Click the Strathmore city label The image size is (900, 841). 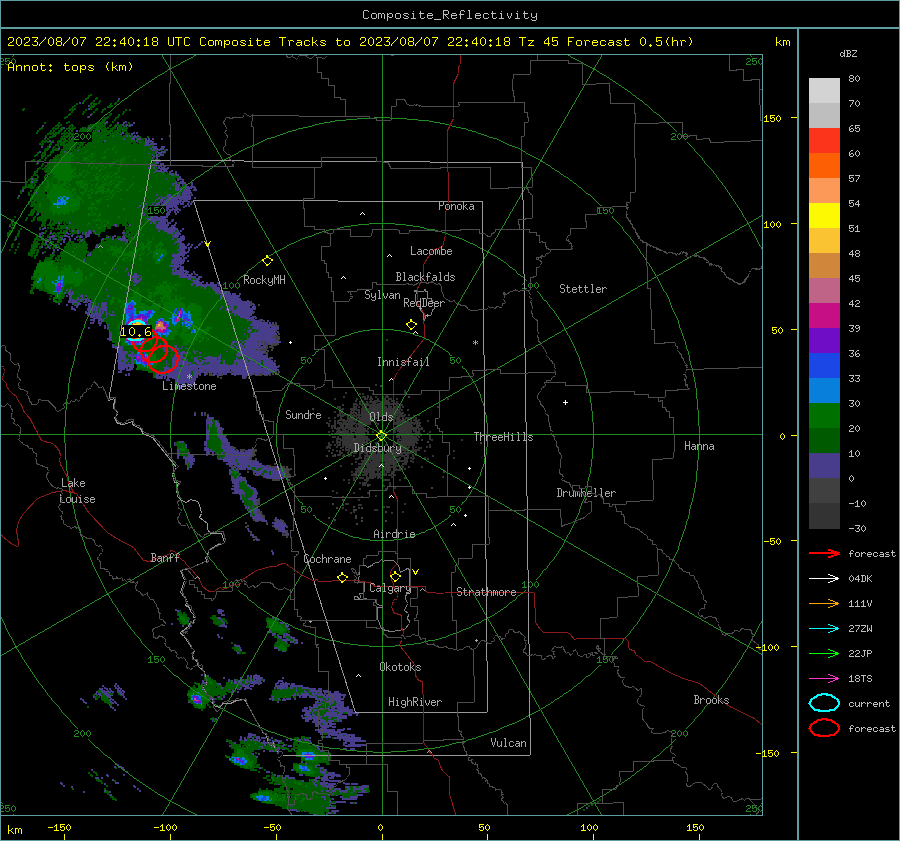click(x=486, y=592)
